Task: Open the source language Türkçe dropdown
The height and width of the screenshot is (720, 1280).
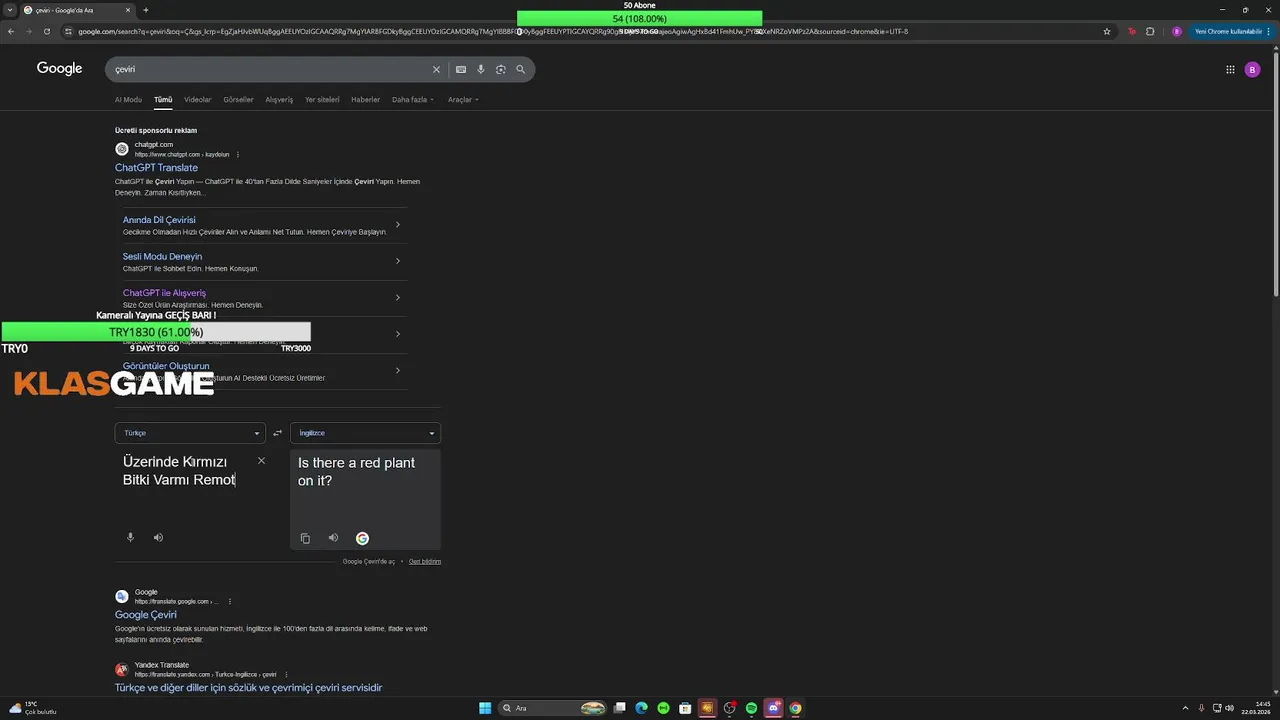Action: (x=190, y=433)
